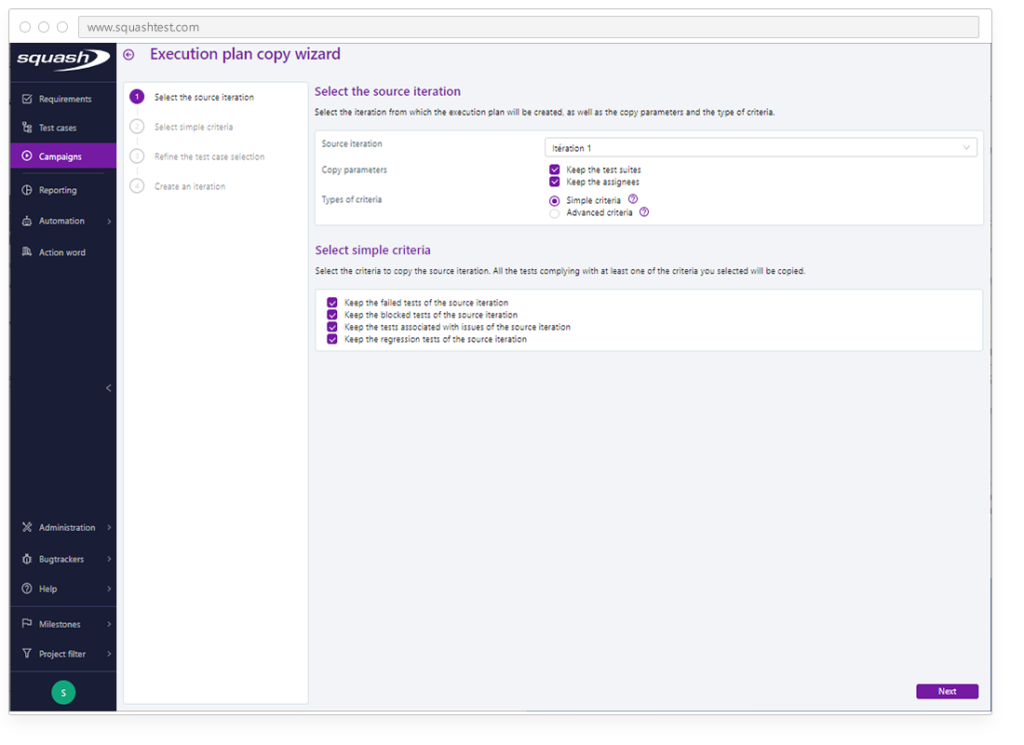1024x745 pixels.
Task: Click the Campaigns play icon
Action: point(27,156)
